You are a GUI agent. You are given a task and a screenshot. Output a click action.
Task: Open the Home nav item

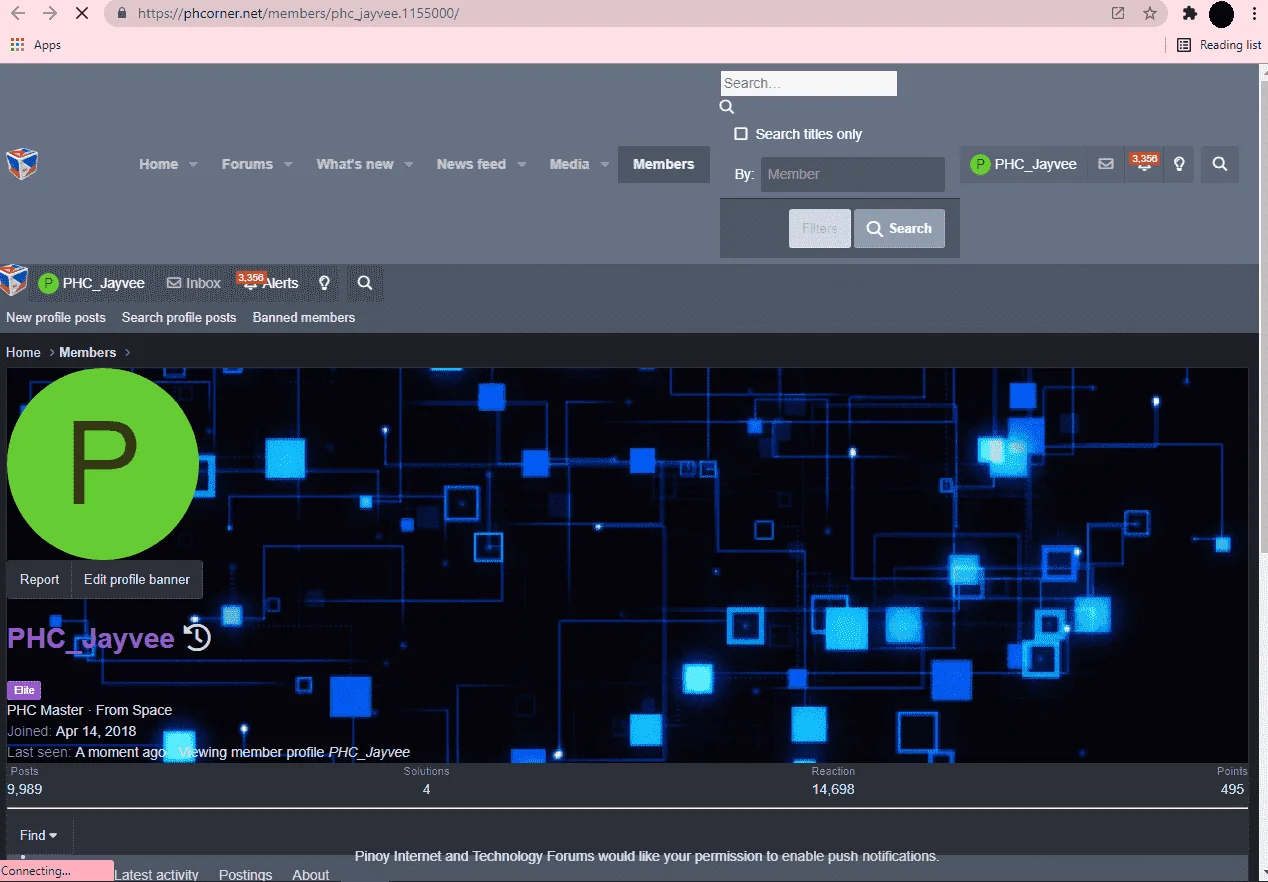pos(159,164)
